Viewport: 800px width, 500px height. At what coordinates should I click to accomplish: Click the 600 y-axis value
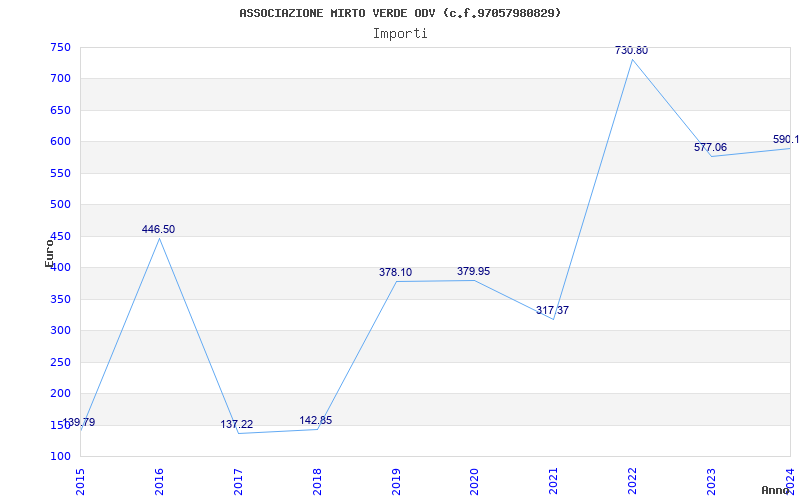click(x=60, y=141)
